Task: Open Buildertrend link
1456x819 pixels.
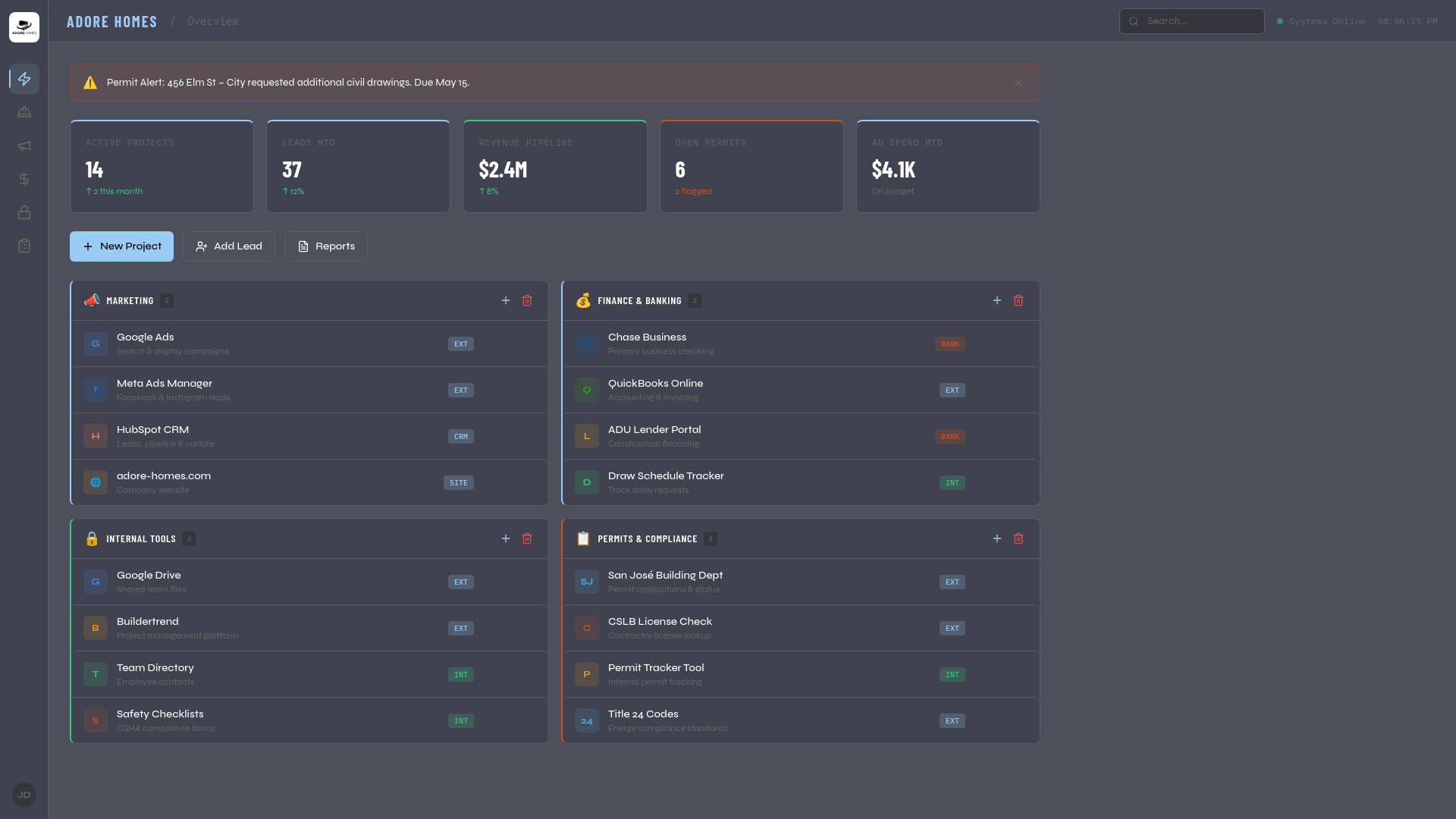Action: (309, 628)
